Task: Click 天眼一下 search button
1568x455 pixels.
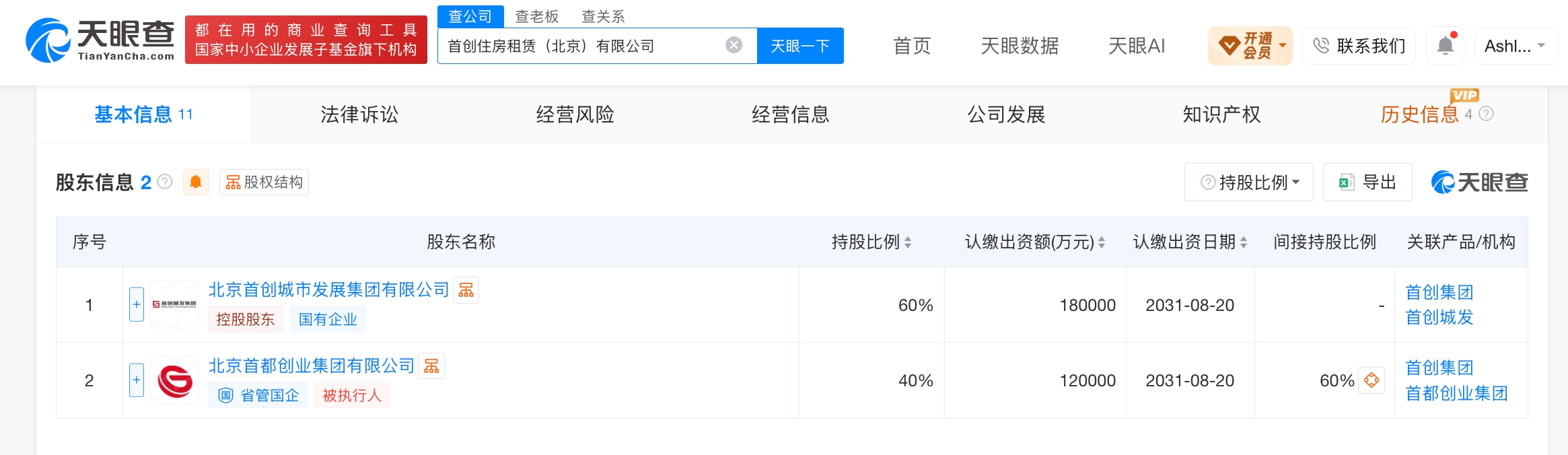Action: (800, 45)
